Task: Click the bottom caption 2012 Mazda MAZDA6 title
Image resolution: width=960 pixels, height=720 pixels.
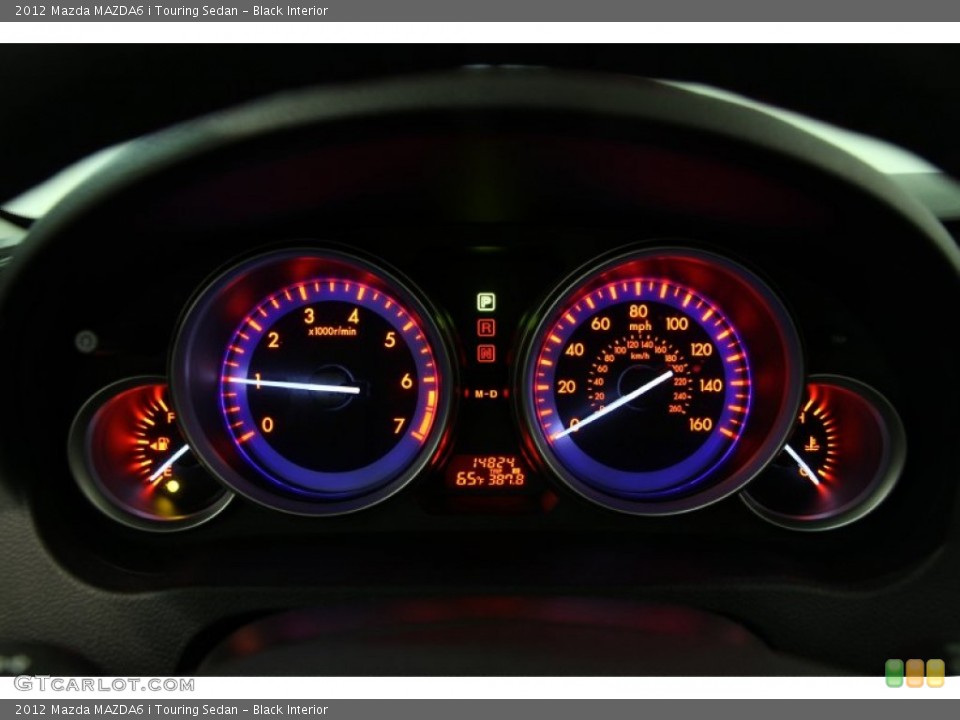Action: click(171, 710)
